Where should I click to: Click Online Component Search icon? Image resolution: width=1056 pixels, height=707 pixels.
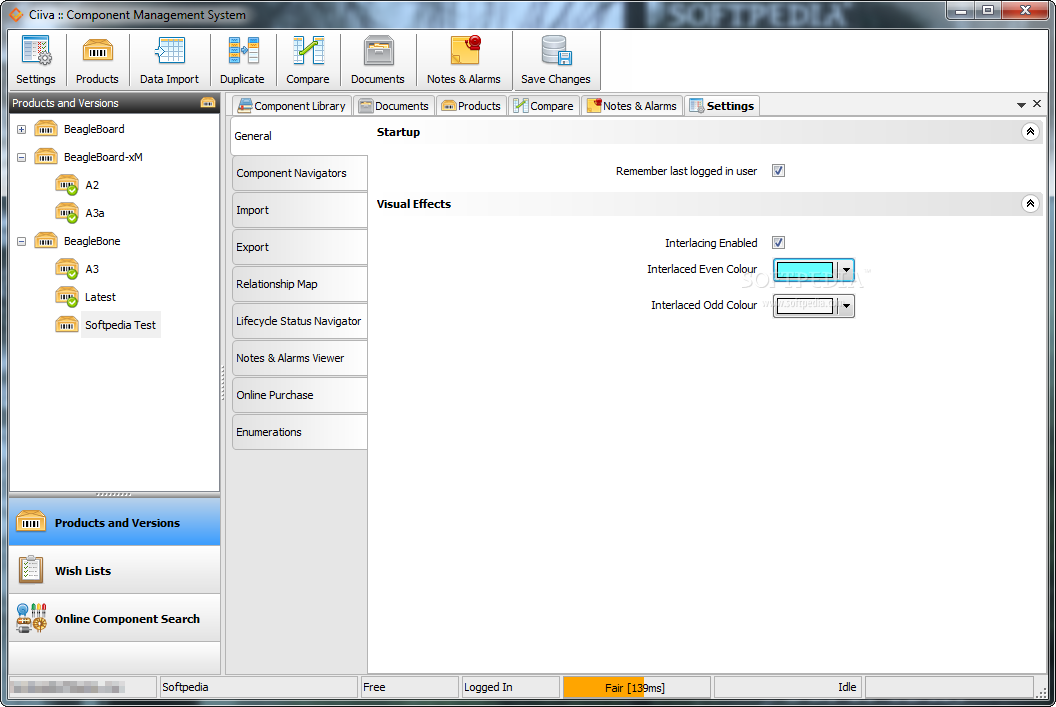point(32,618)
